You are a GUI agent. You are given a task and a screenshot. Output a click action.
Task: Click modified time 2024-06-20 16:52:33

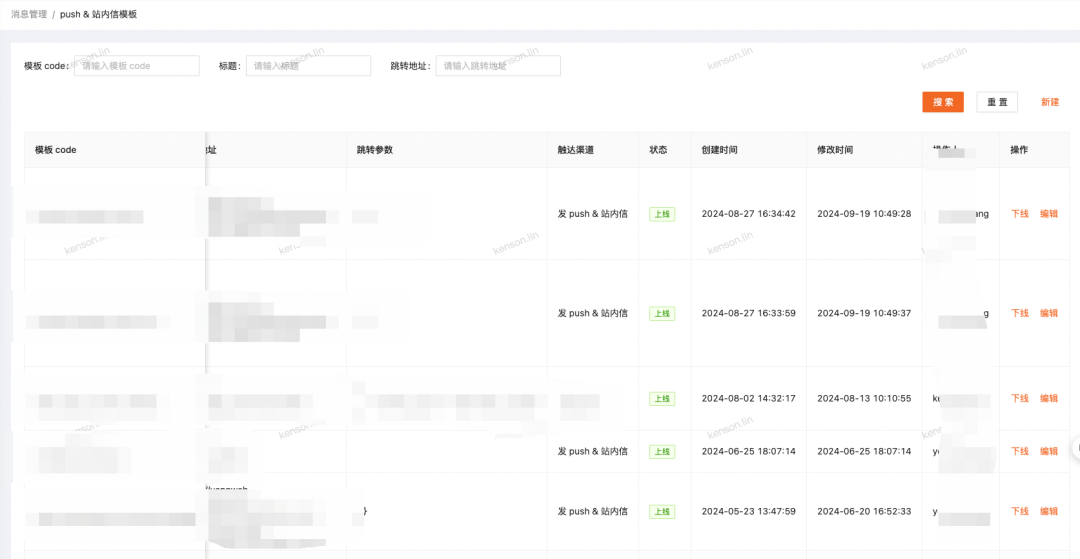[x=864, y=511]
